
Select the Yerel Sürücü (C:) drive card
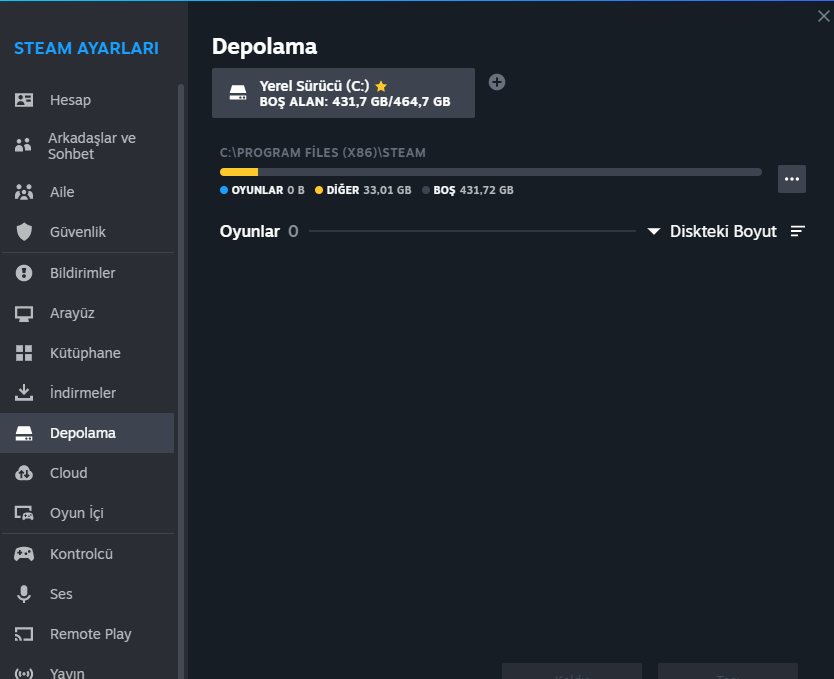click(343, 93)
